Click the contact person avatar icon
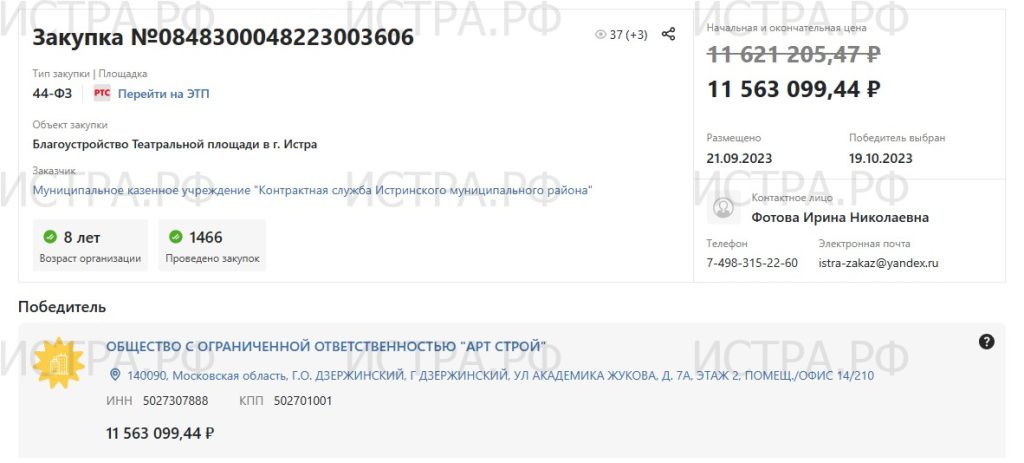The height and width of the screenshot is (463, 1024). click(x=723, y=208)
